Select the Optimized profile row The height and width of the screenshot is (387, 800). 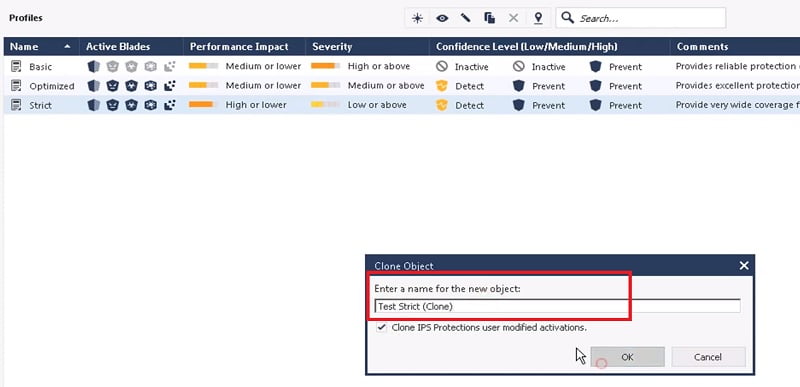[402, 86]
